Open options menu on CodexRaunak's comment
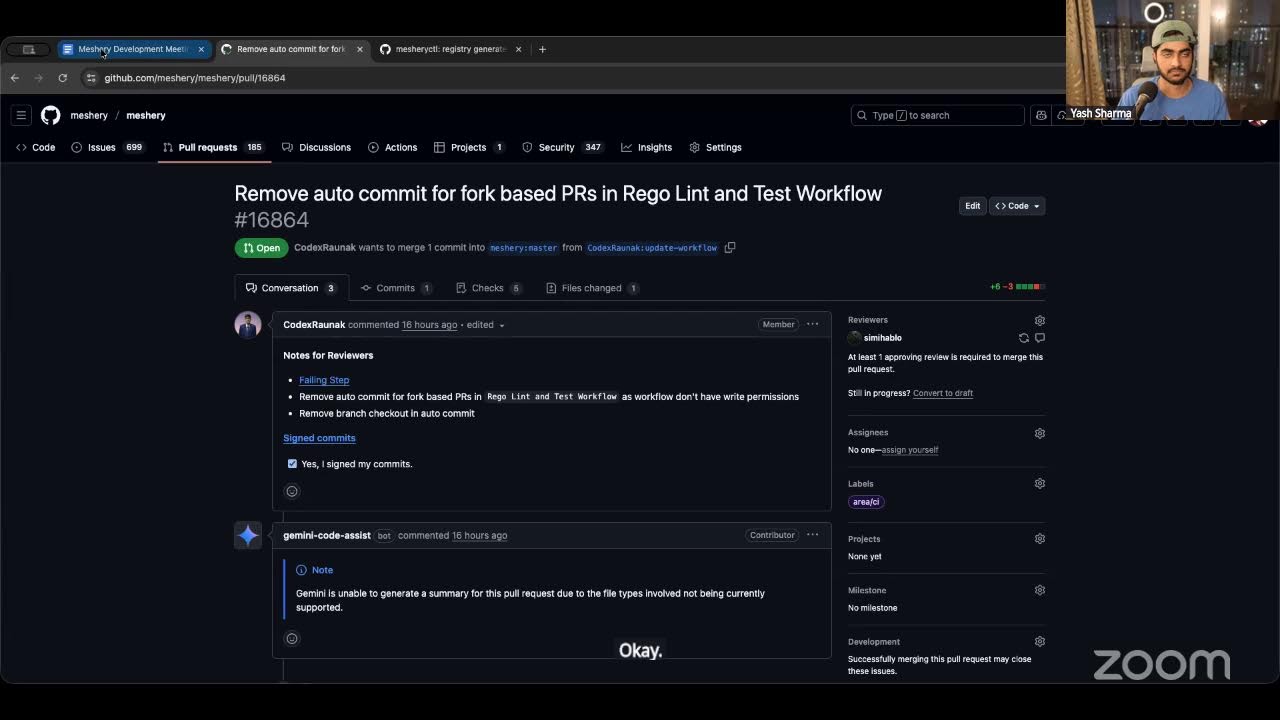Screen dimensions: 1280x720 pos(812,324)
